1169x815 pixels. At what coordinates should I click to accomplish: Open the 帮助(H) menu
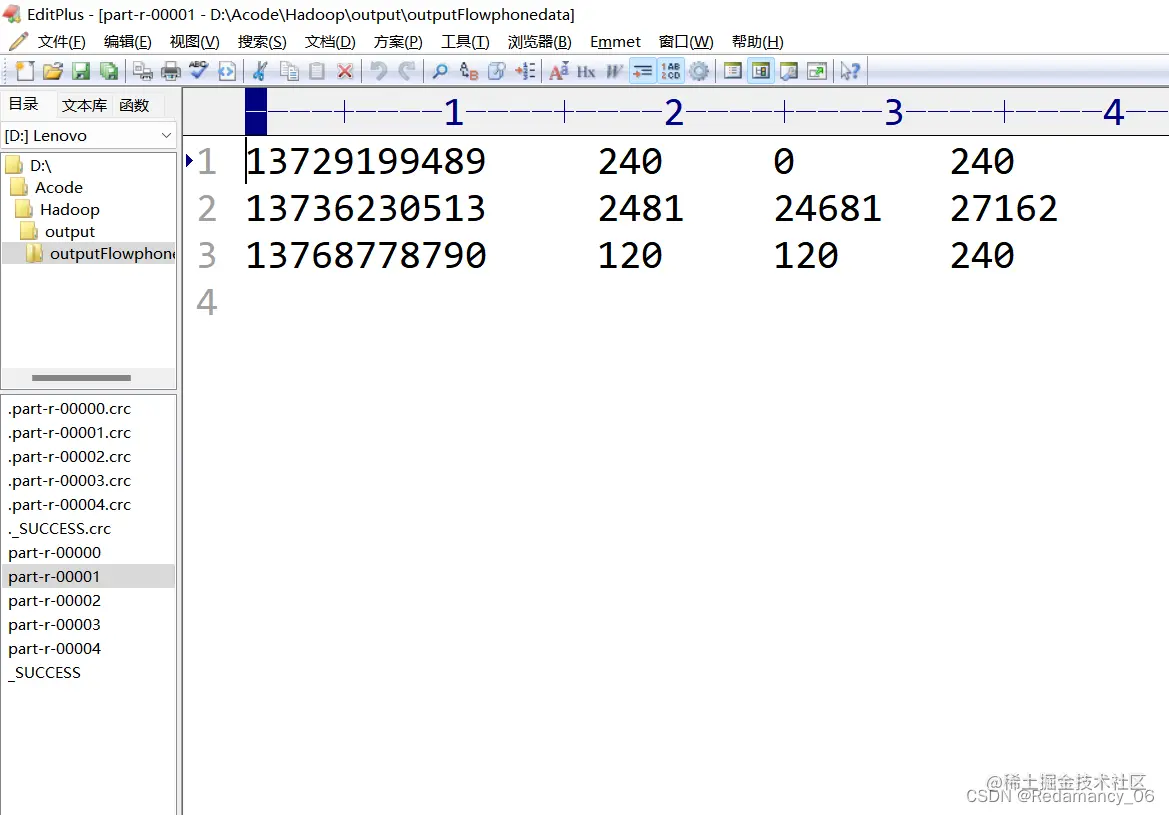pos(757,42)
